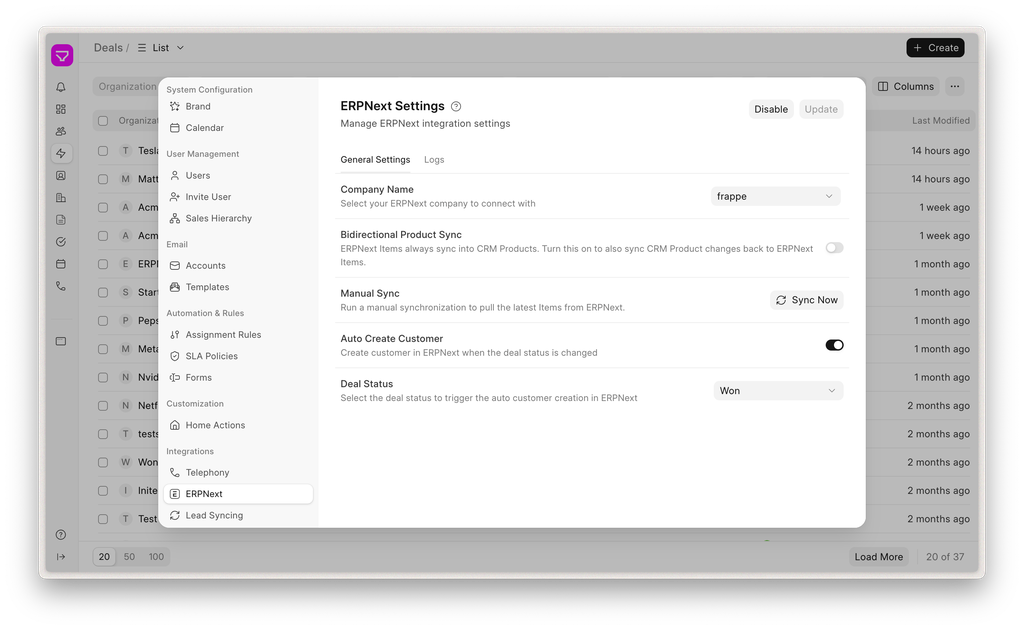Open the notifications bell in sidebar
This screenshot has width=1024, height=630.
point(61,87)
